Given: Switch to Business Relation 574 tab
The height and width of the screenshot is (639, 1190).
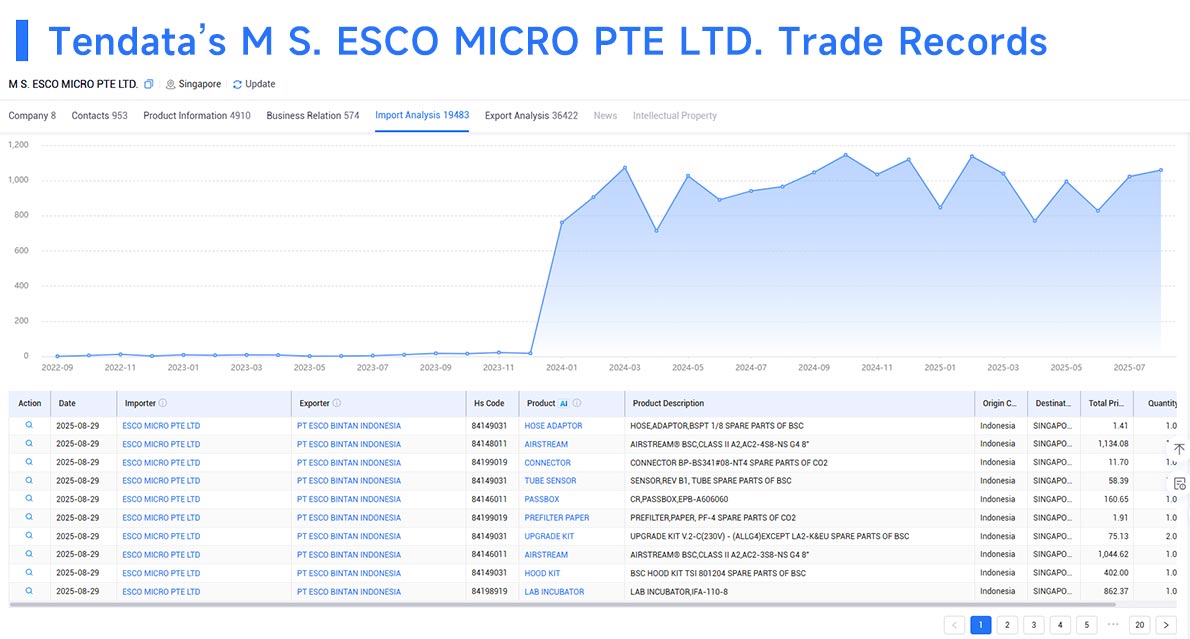Looking at the screenshot, I should click(313, 115).
